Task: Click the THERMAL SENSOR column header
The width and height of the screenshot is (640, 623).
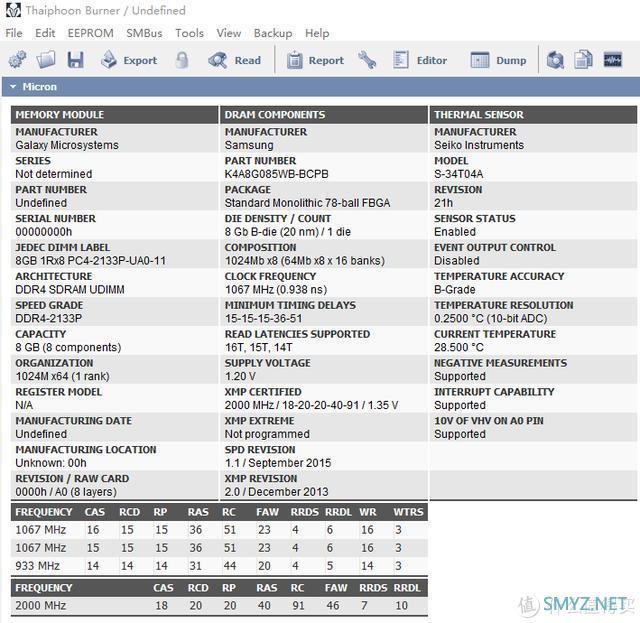Action: coord(533,115)
